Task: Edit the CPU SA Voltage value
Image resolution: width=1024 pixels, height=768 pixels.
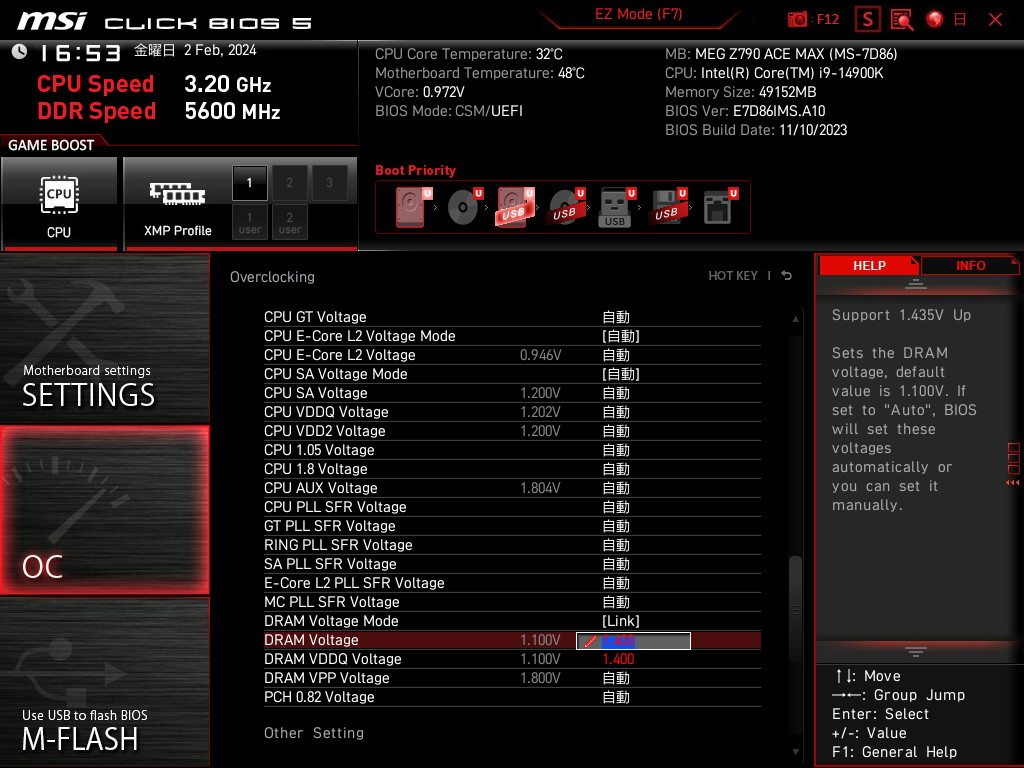Action: 615,393
